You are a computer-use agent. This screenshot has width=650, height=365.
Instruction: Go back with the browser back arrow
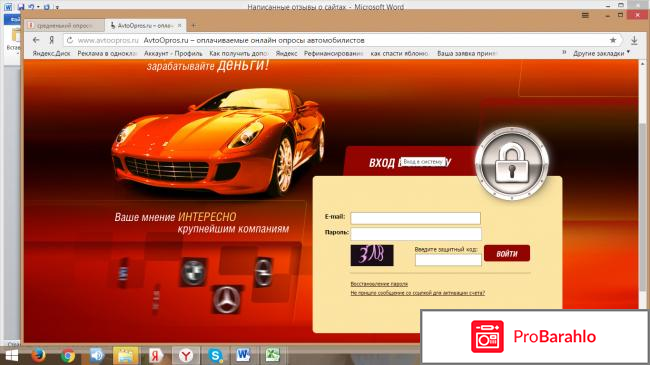tap(36, 40)
